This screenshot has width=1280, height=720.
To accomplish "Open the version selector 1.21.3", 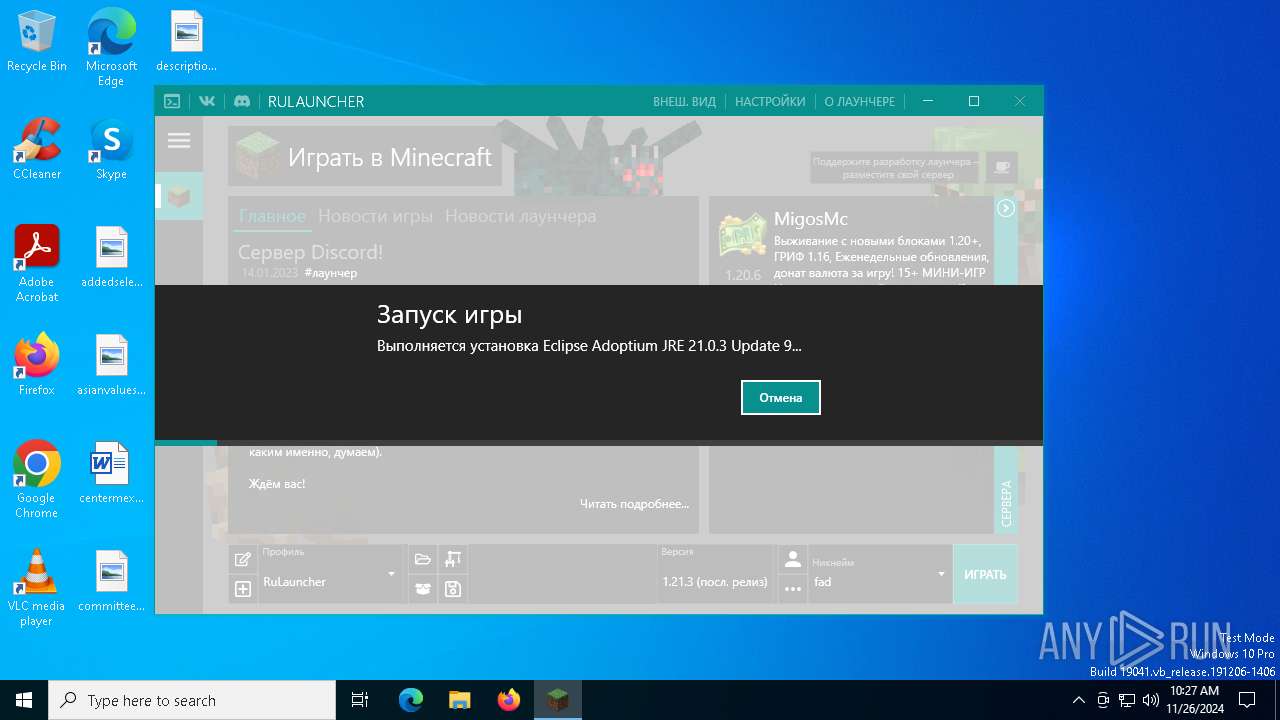I will click(x=716, y=574).
